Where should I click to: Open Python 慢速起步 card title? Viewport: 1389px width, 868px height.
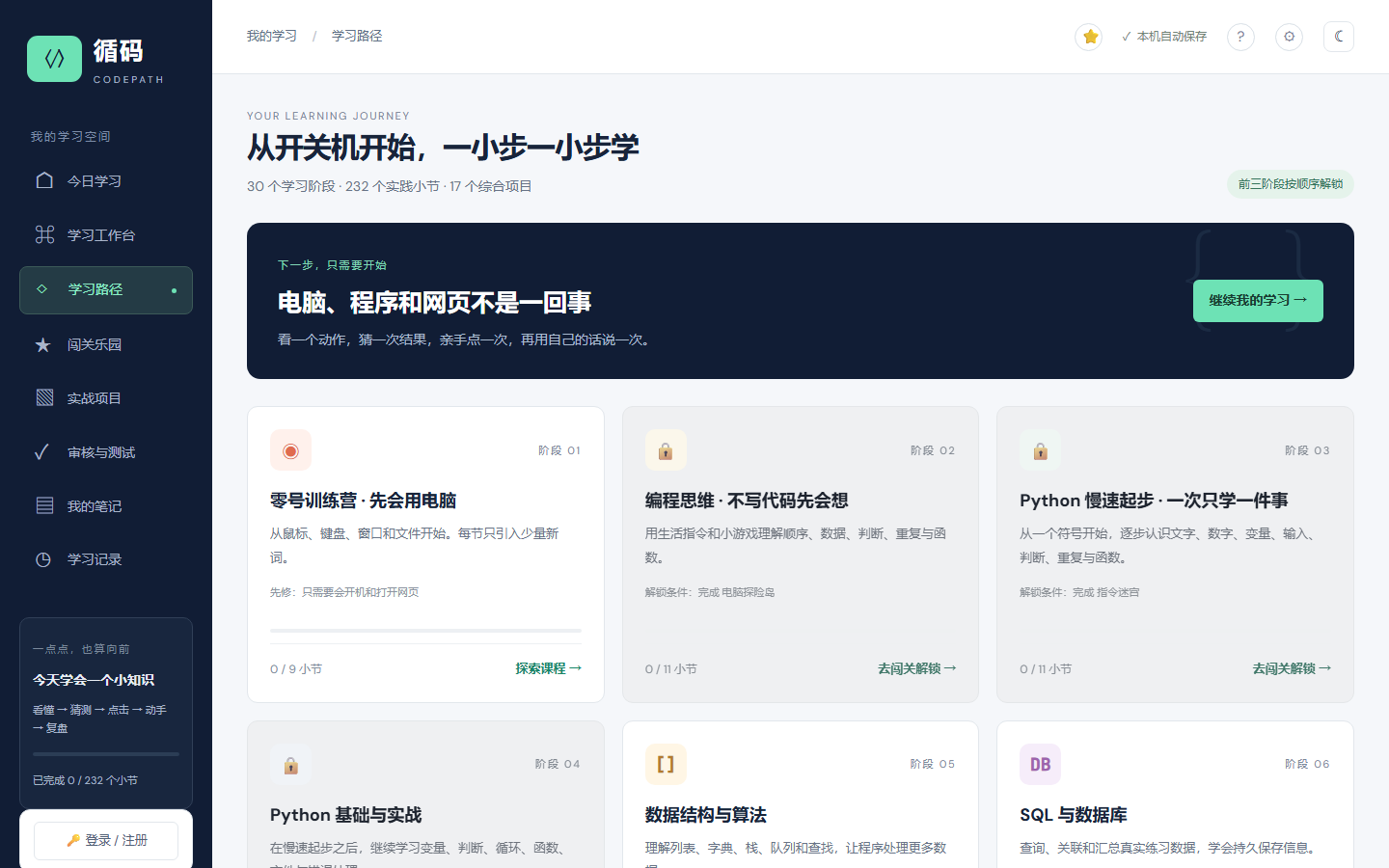pos(1154,501)
